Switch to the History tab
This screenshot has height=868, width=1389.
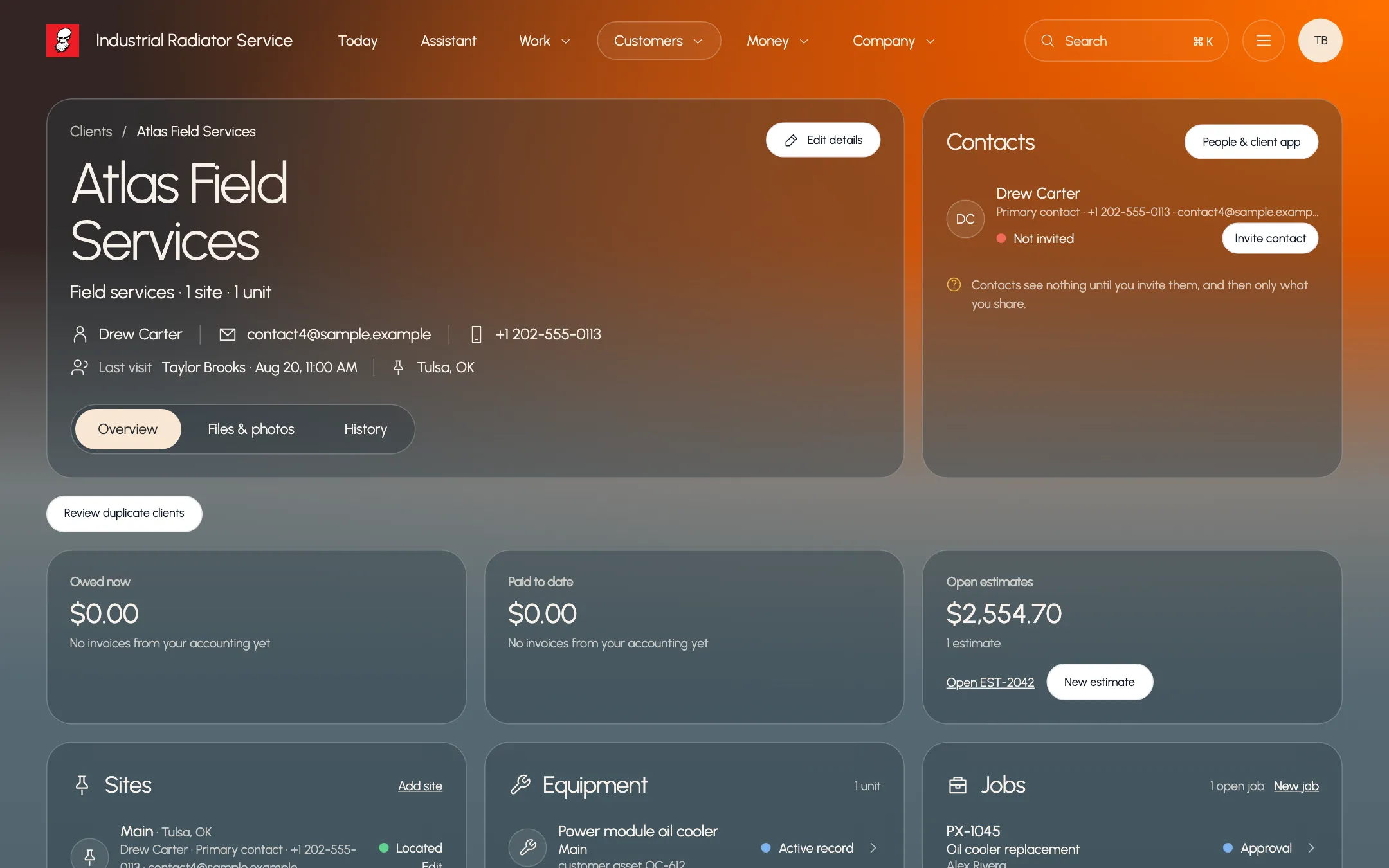click(365, 429)
